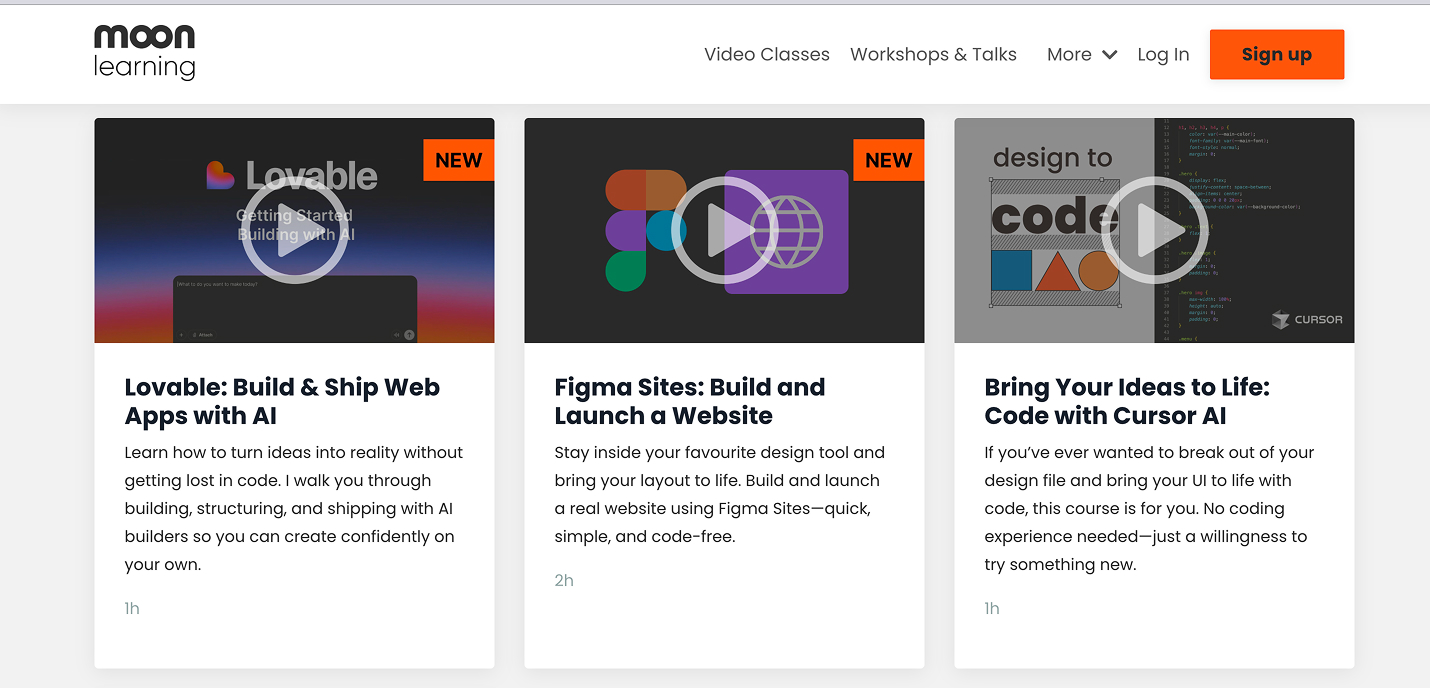Click the Moon Learning logo
The width and height of the screenshot is (1430, 688).
coord(144,52)
